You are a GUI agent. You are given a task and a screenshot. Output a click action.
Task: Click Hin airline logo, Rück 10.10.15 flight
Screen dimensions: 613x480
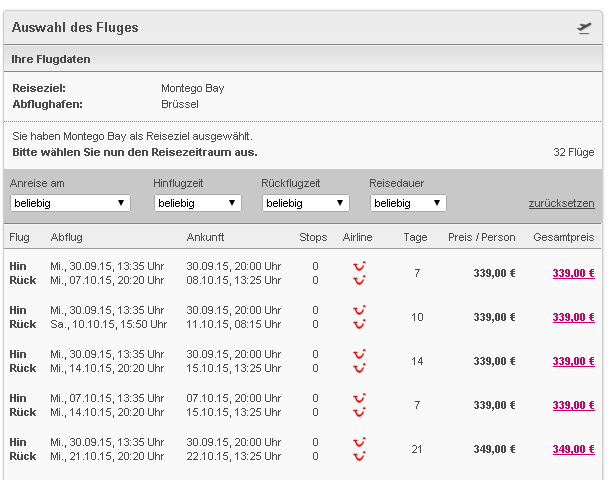coord(359,310)
